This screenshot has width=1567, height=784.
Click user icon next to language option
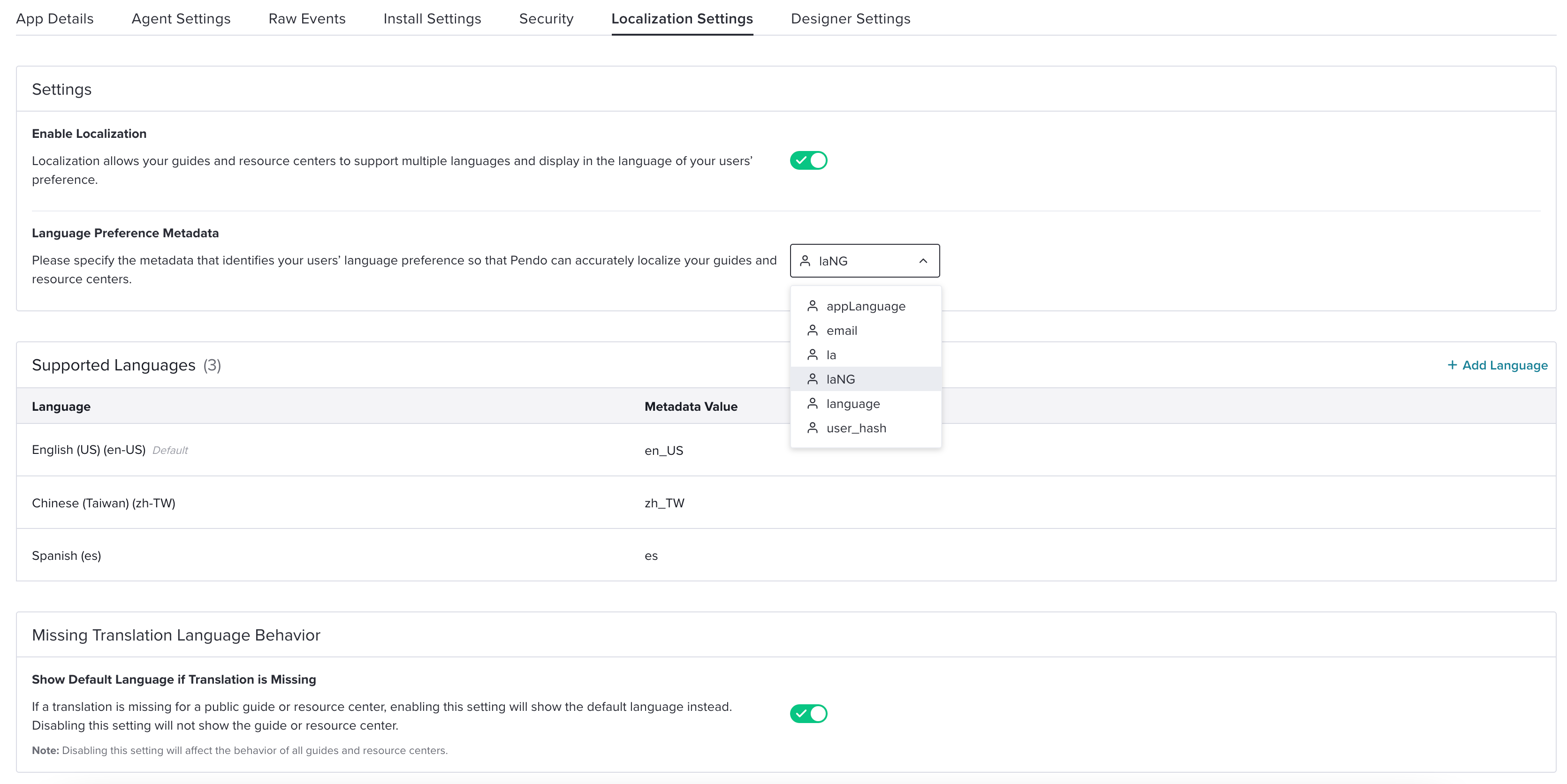pos(812,403)
